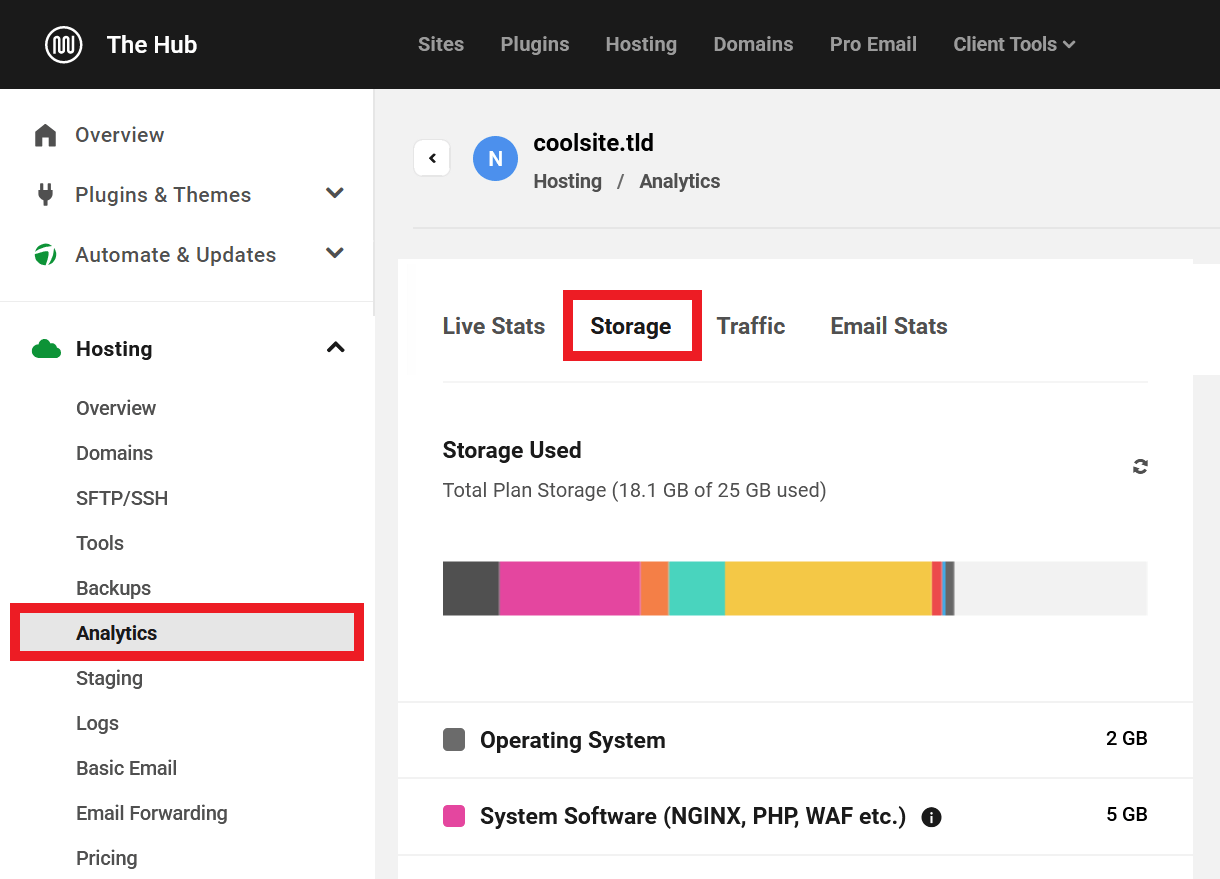
Task: Expand the Automate & Updates chevron
Action: (x=335, y=254)
